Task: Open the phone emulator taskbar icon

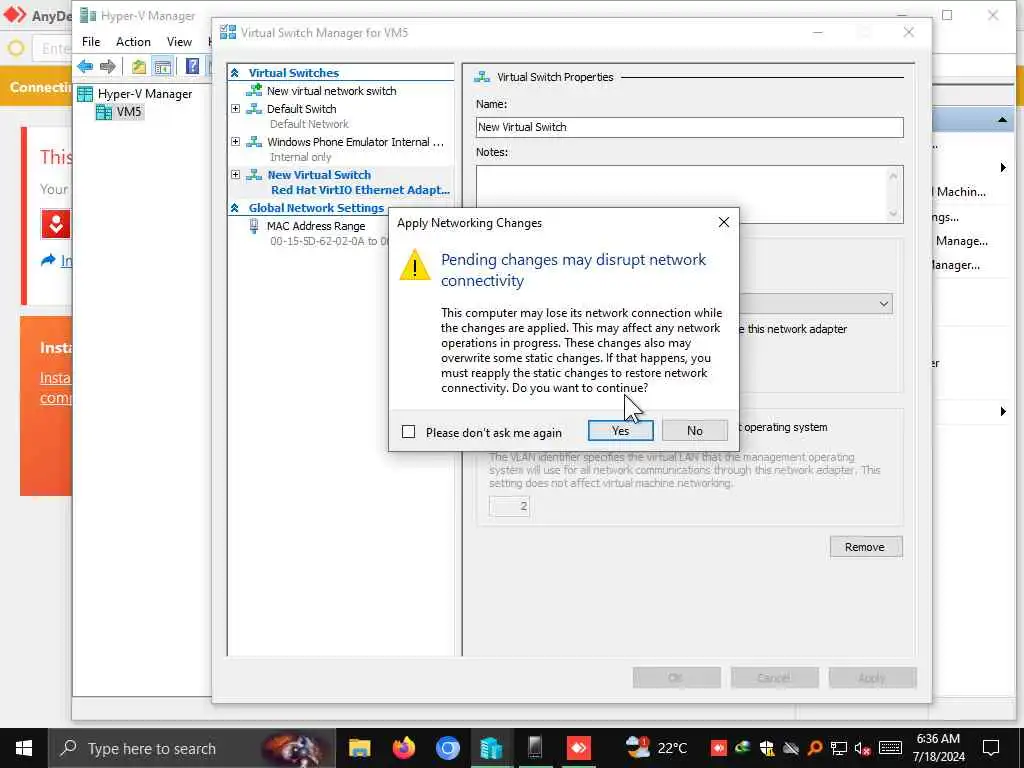Action: 535,748
